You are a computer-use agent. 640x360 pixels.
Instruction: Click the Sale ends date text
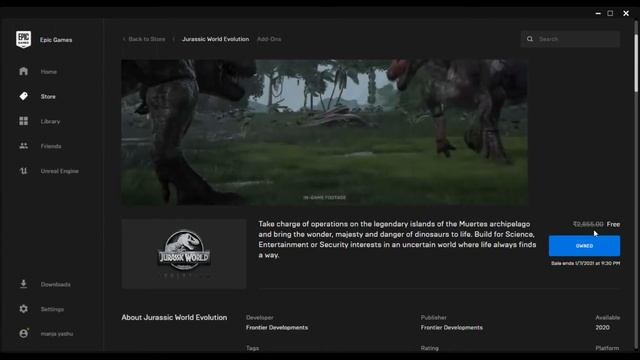tap(585, 264)
